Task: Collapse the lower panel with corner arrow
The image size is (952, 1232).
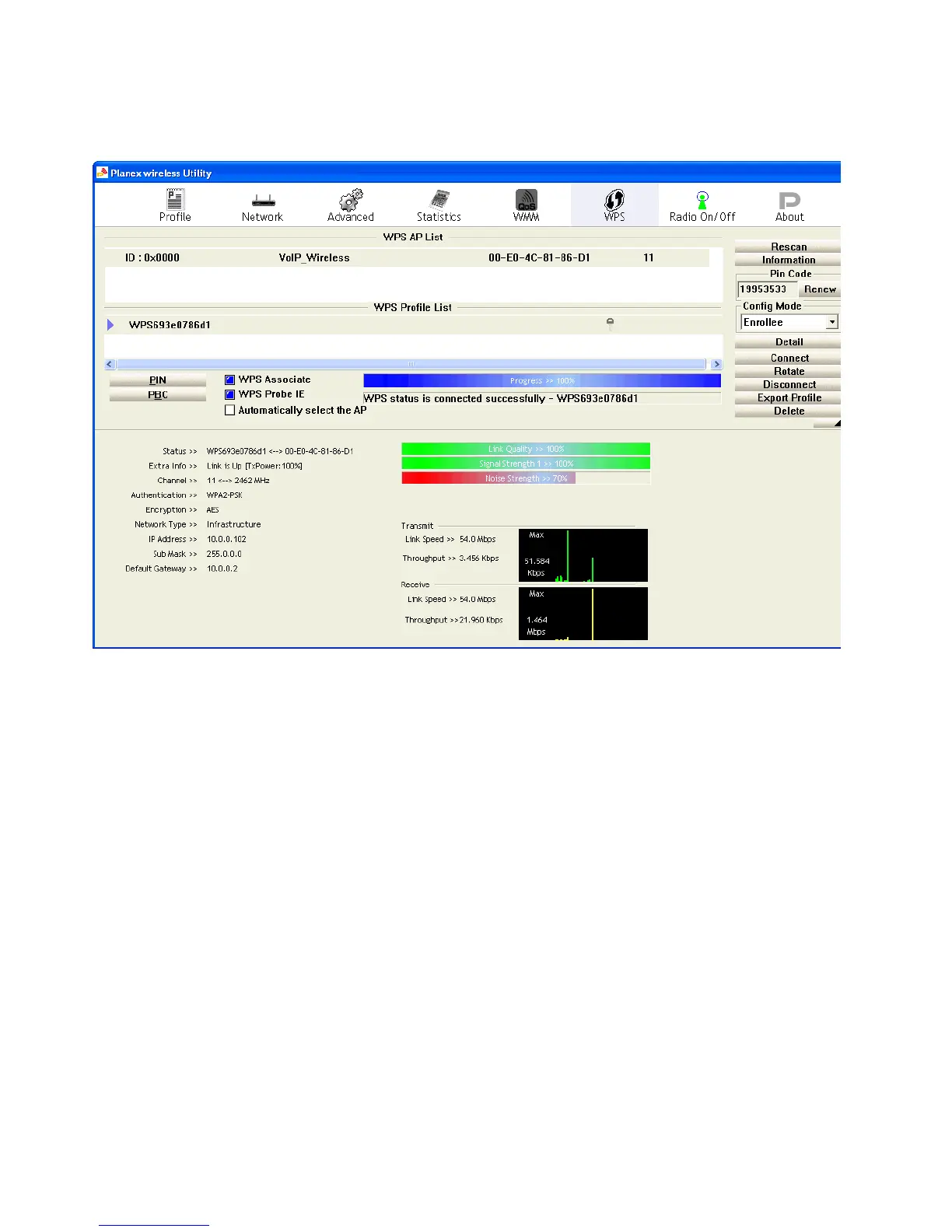Action: tap(836, 424)
